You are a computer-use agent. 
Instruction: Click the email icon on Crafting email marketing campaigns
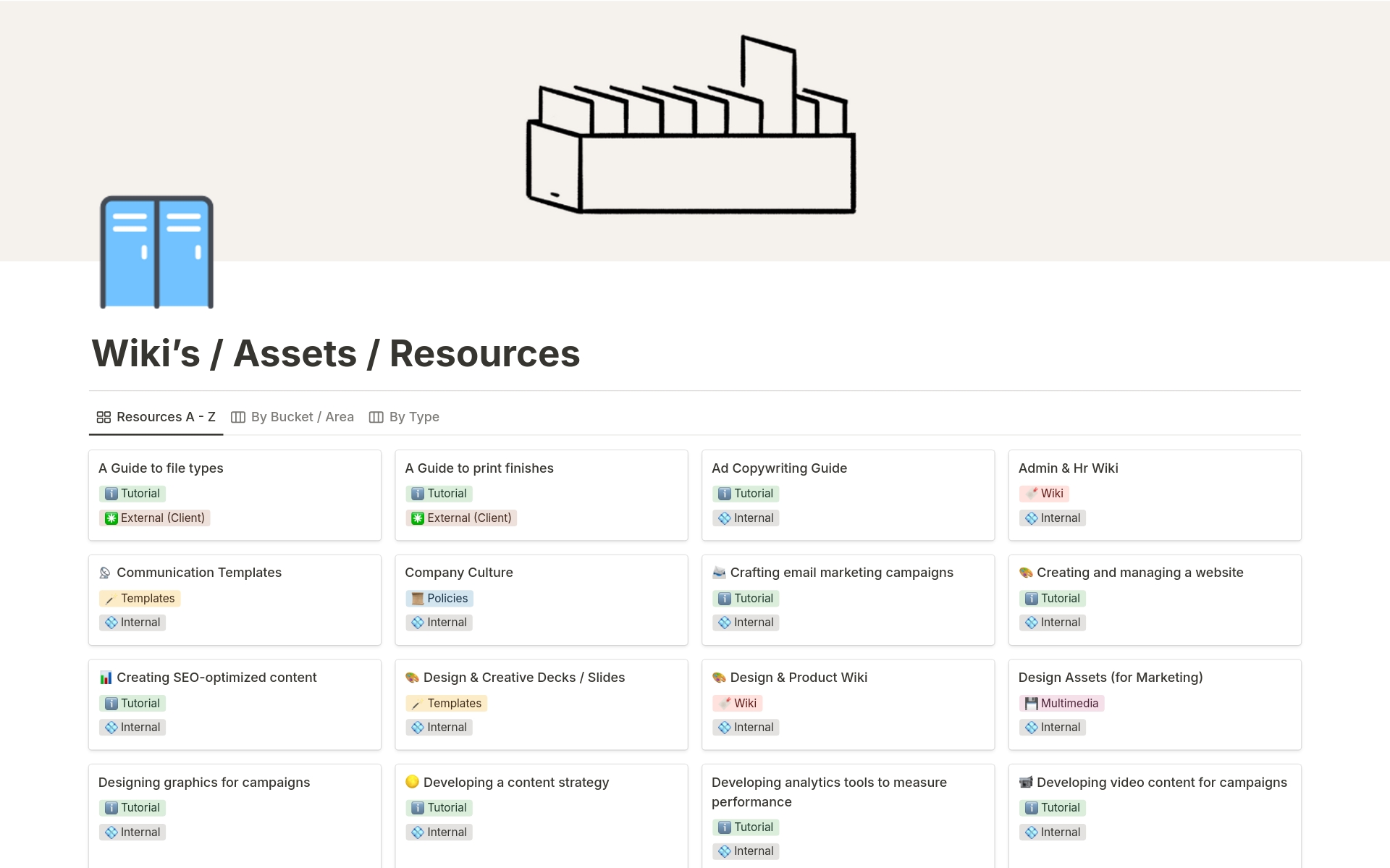[x=719, y=573]
